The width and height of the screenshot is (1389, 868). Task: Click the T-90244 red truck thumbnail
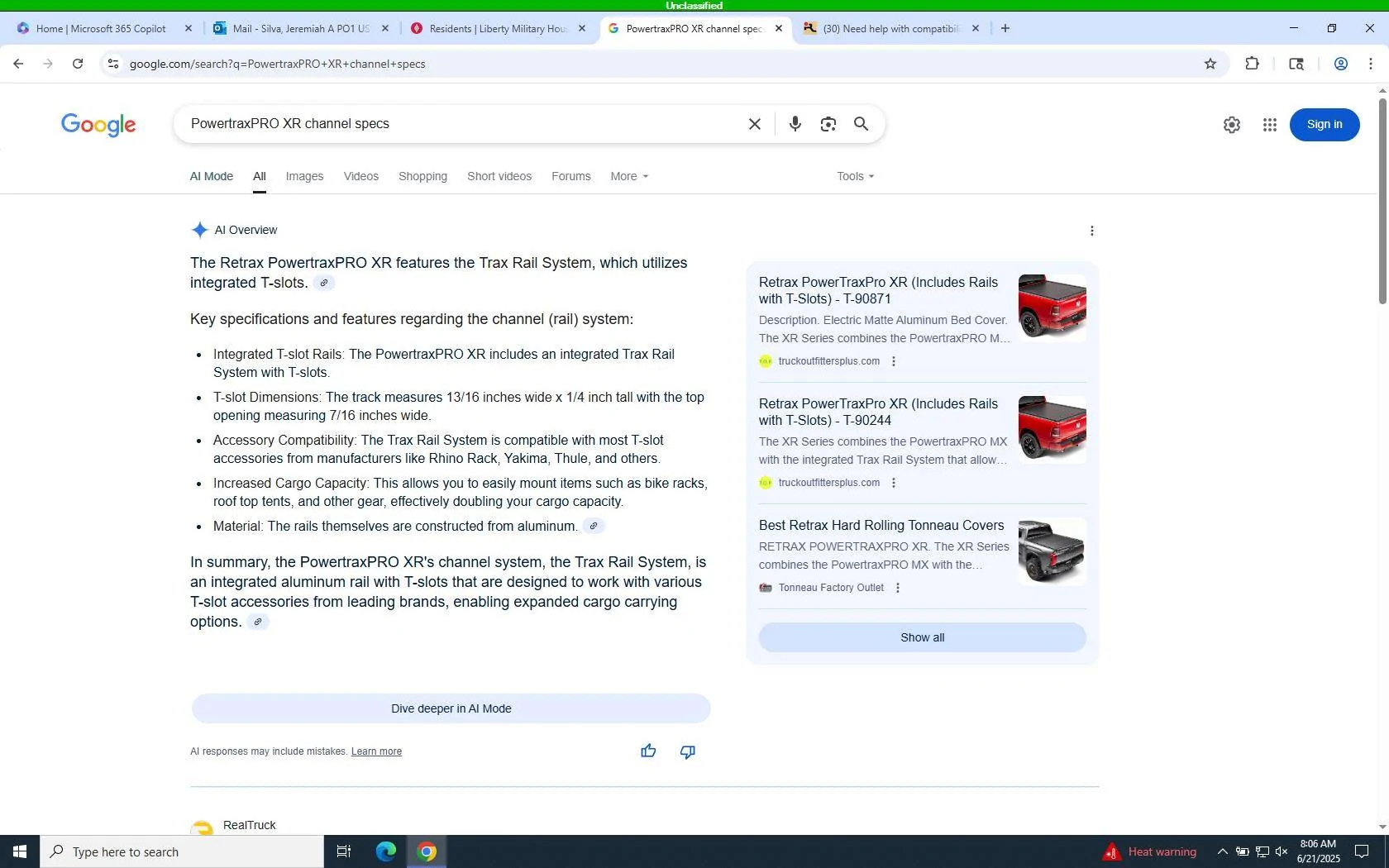[1052, 429]
